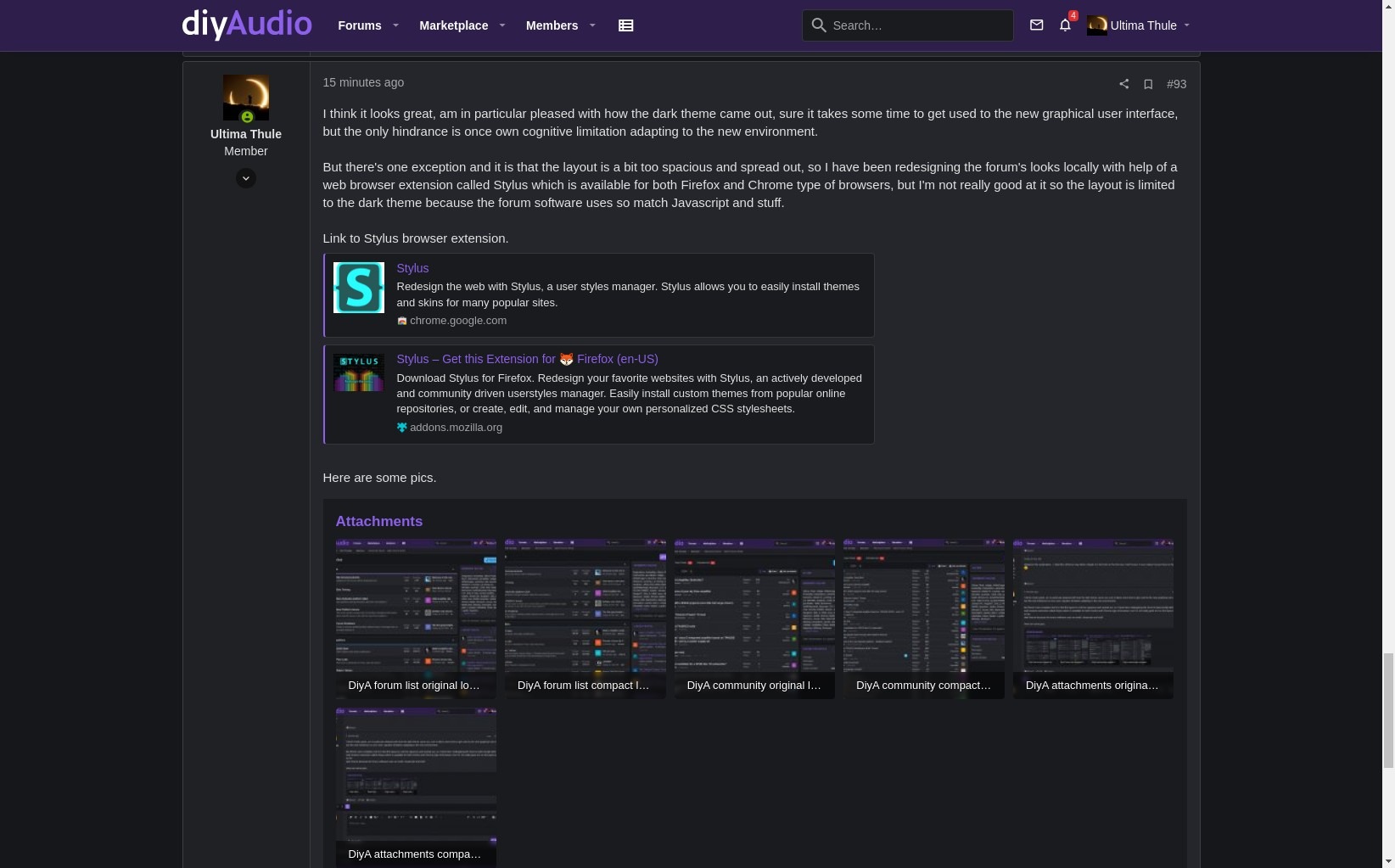Click Ultima Thule's post avatar
Image resolution: width=1395 pixels, height=868 pixels.
coord(246,98)
